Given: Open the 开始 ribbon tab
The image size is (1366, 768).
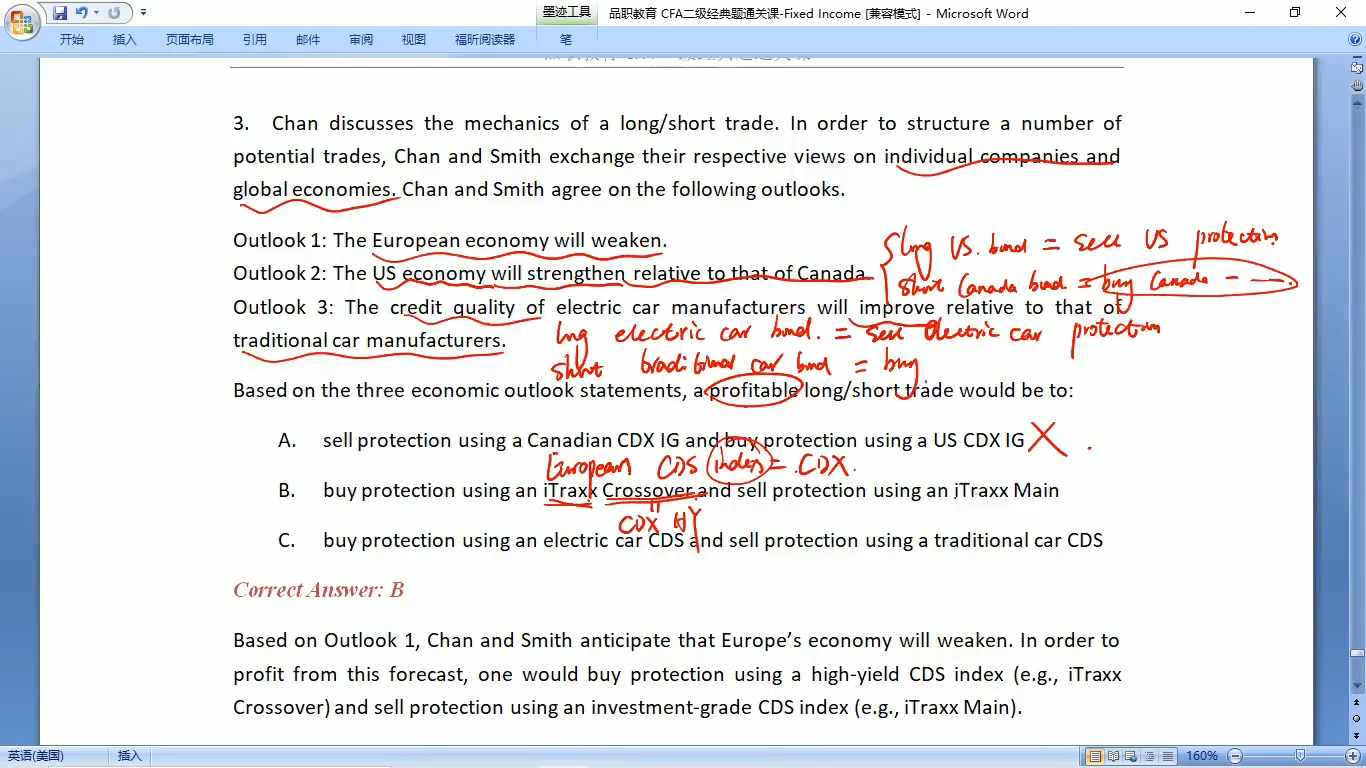Looking at the screenshot, I should [x=72, y=40].
